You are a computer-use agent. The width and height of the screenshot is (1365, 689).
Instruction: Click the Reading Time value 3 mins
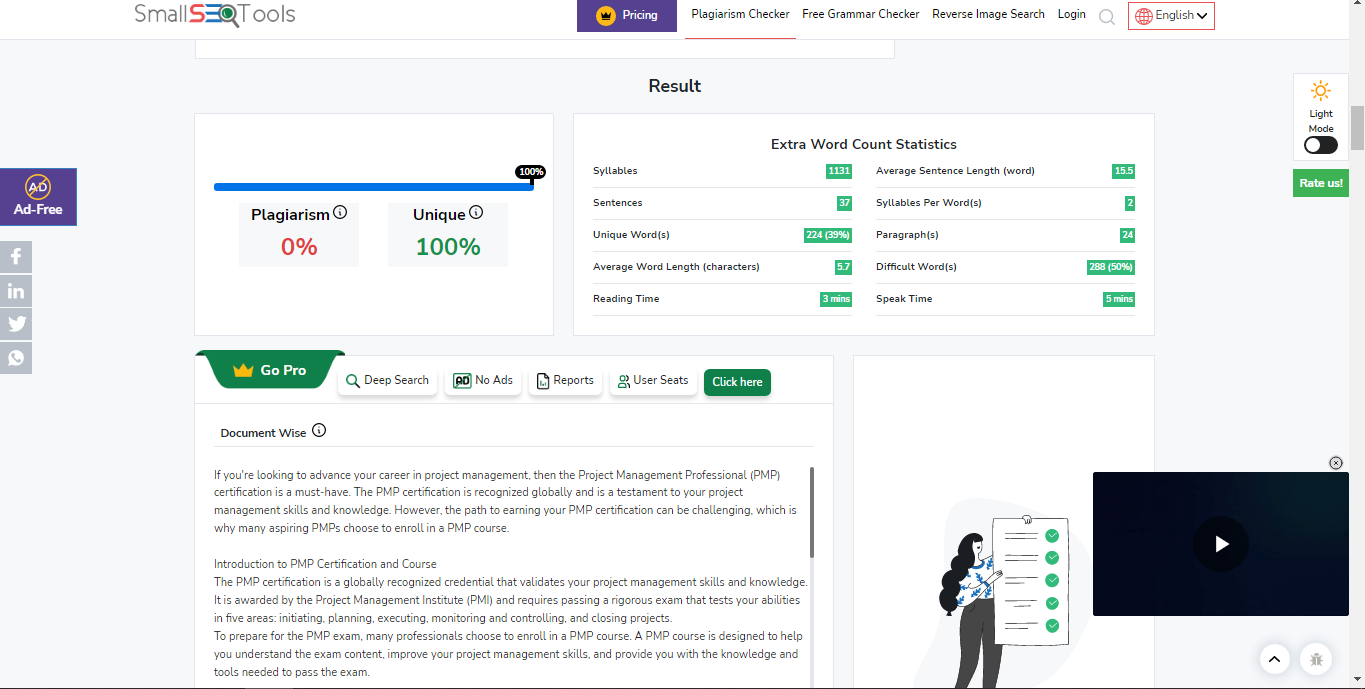click(x=836, y=299)
